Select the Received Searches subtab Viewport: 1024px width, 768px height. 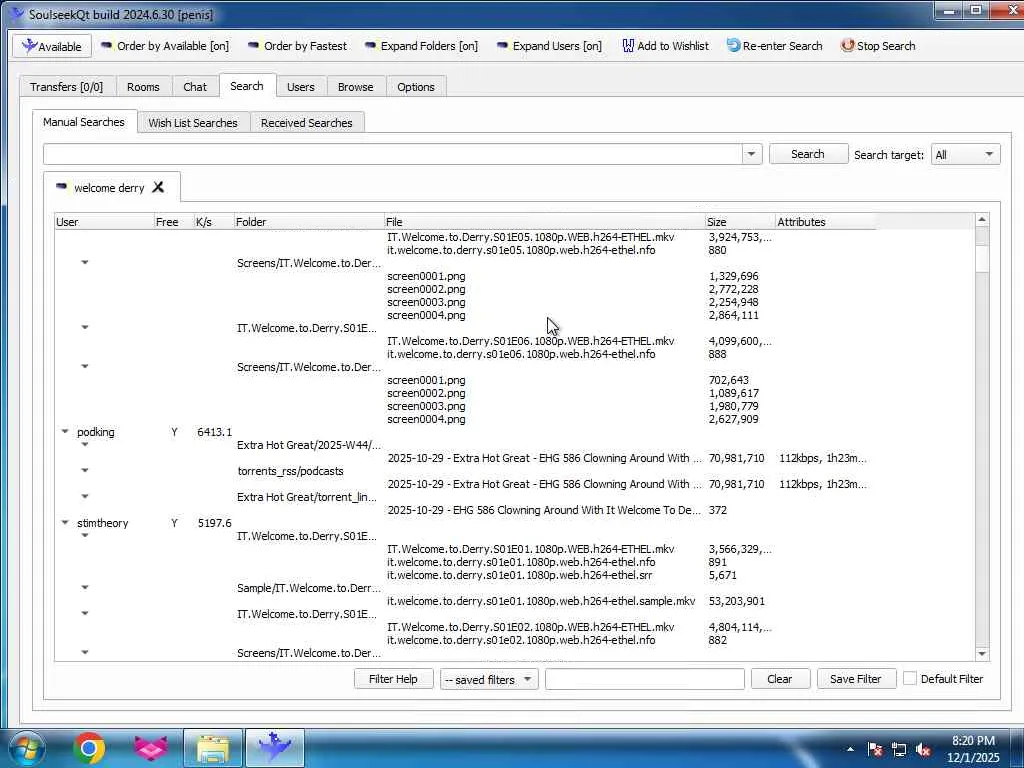point(306,123)
